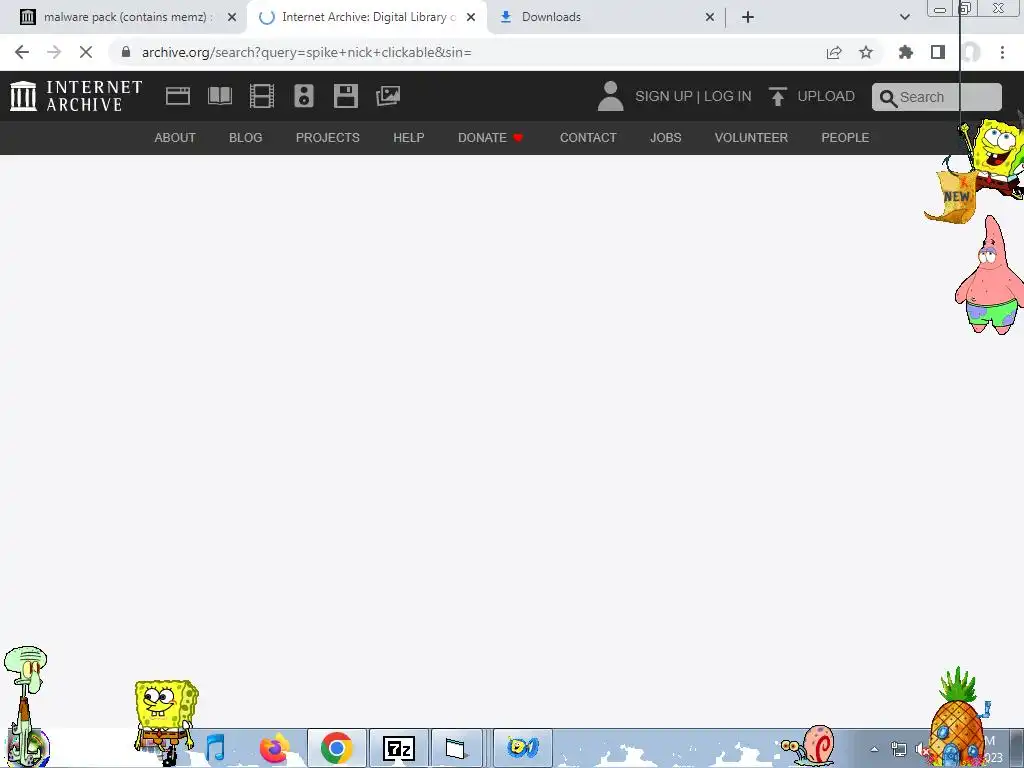Viewport: 1024px width, 768px height.
Task: Switch to the Downloads tab
Action: pos(606,17)
